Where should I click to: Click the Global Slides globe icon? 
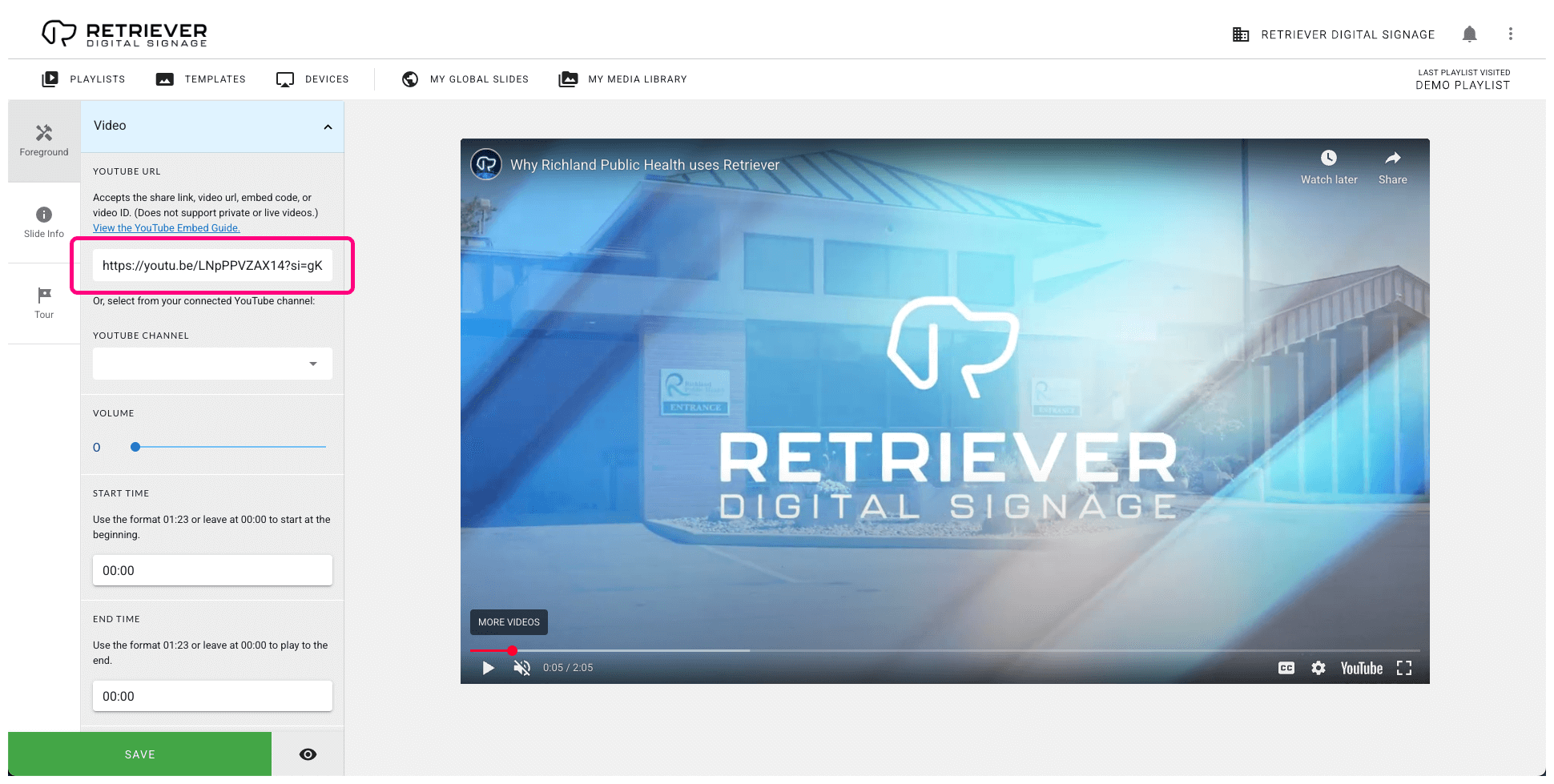[410, 79]
